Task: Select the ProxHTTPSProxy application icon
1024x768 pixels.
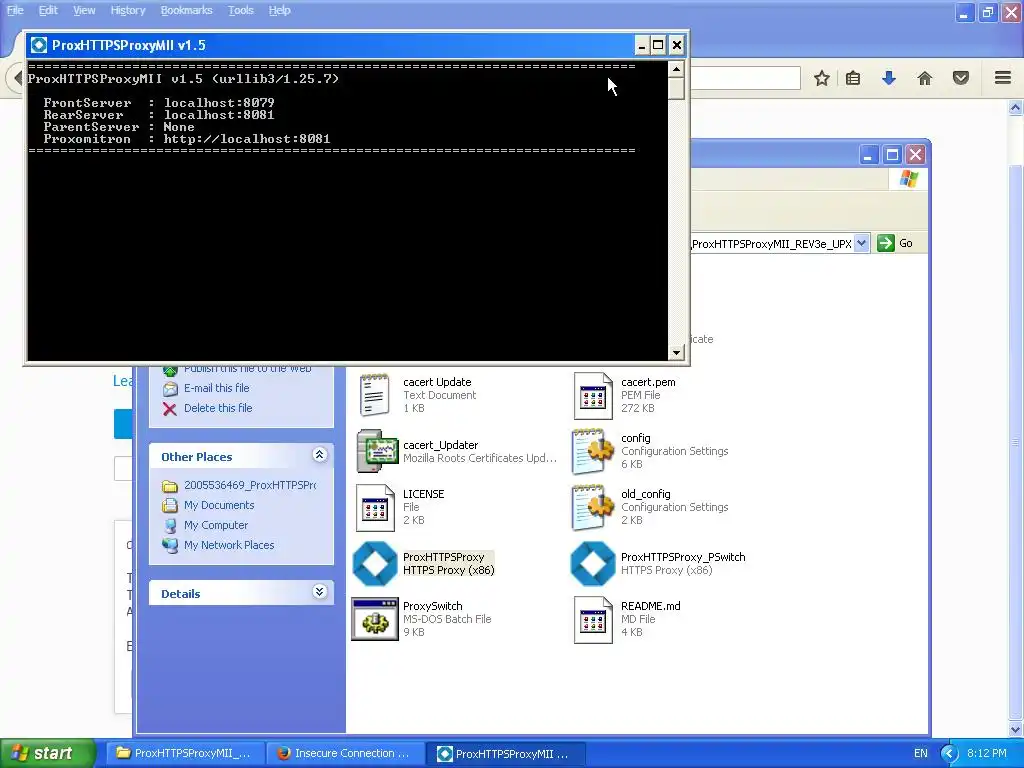Action: pos(375,564)
